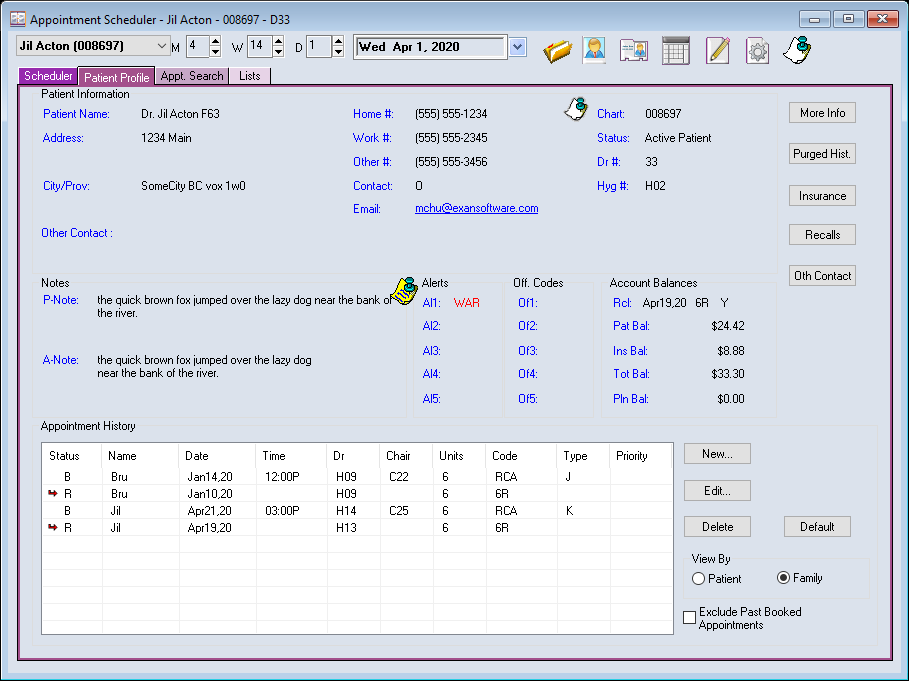Screen dimensions: 909x681
Task: Open the Appt. Search tab
Action: (x=192, y=76)
